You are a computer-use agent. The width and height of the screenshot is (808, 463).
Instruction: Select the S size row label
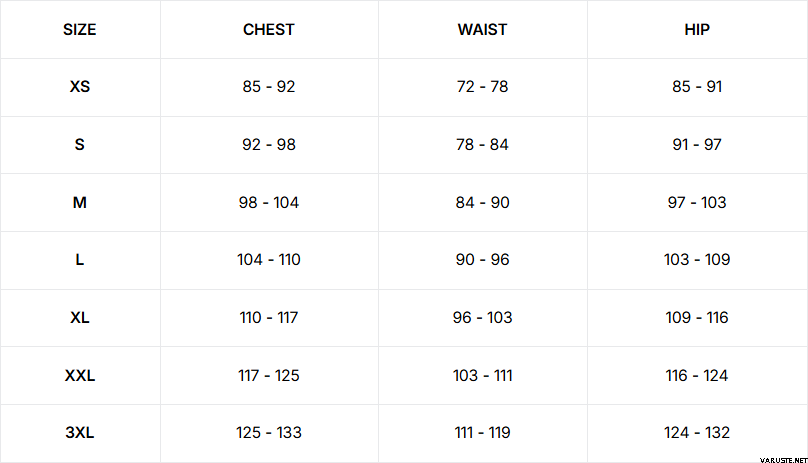click(x=80, y=145)
